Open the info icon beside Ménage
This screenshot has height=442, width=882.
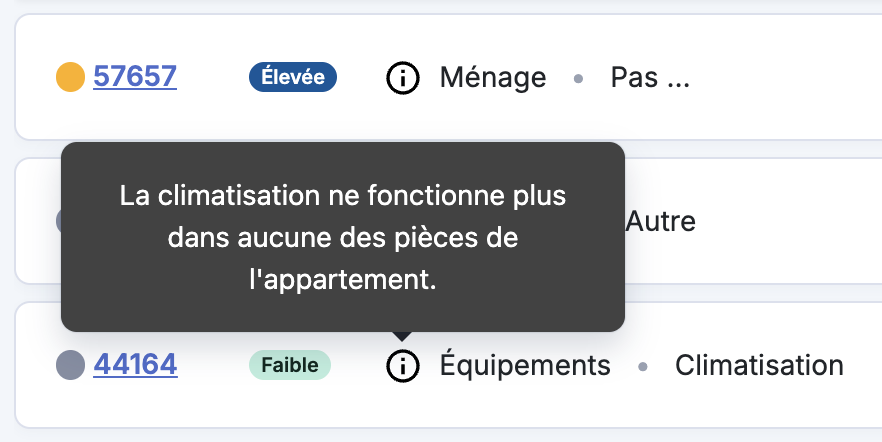tap(403, 78)
